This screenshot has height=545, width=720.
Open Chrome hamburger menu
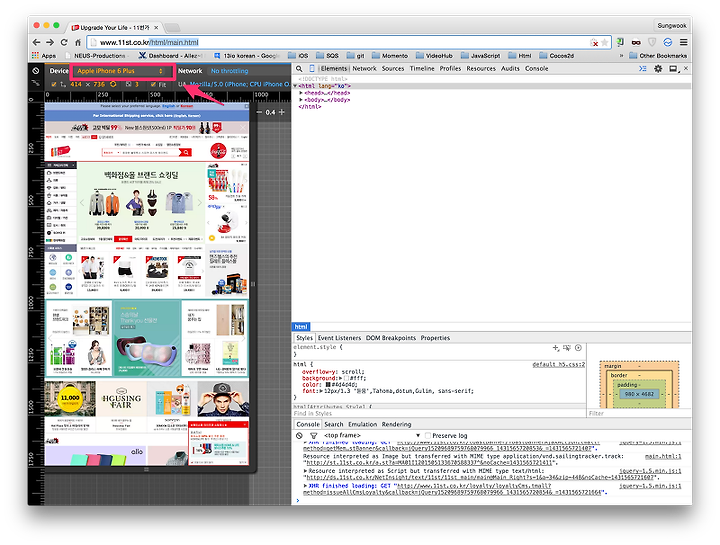tap(683, 42)
